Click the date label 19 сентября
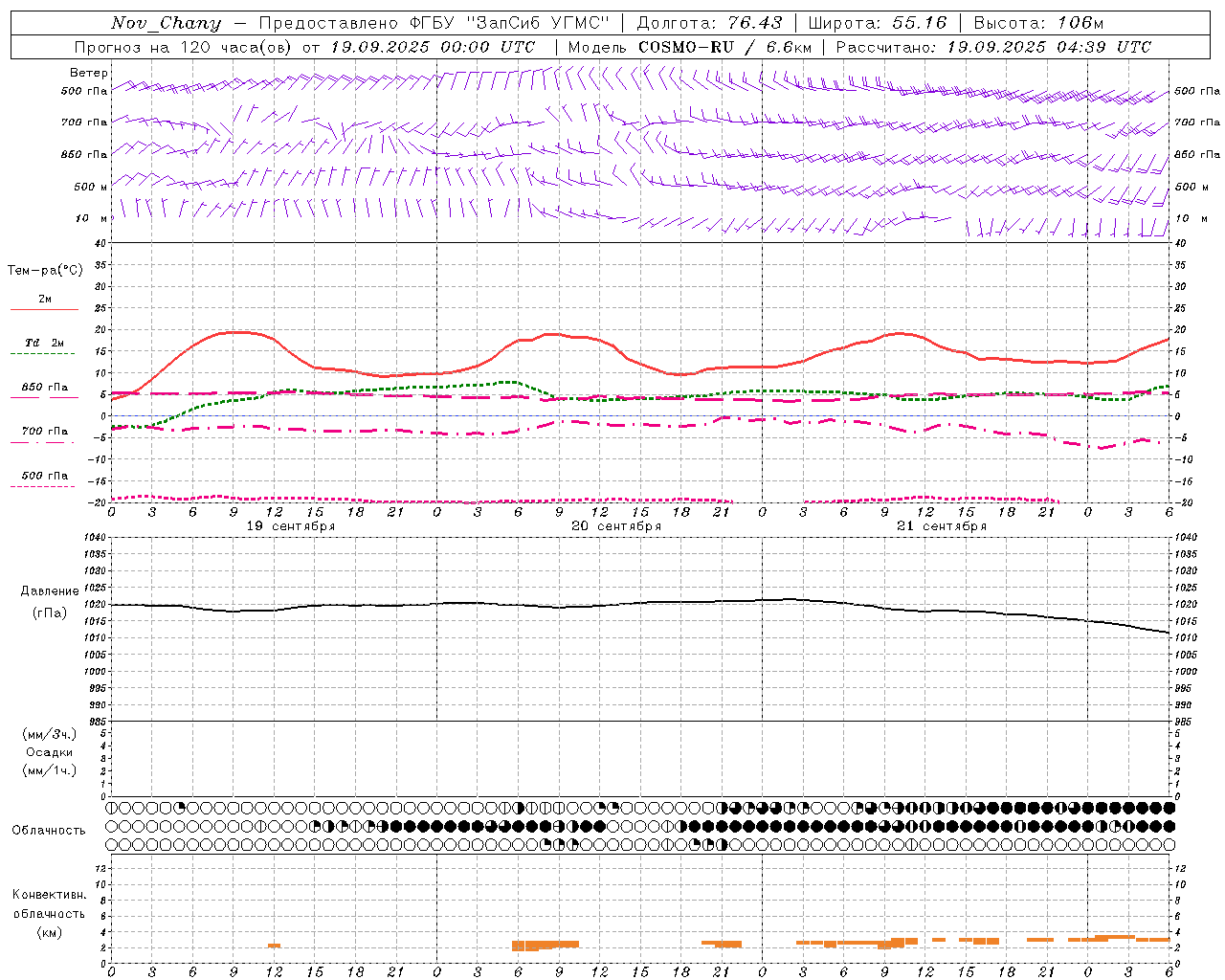 click(x=291, y=526)
